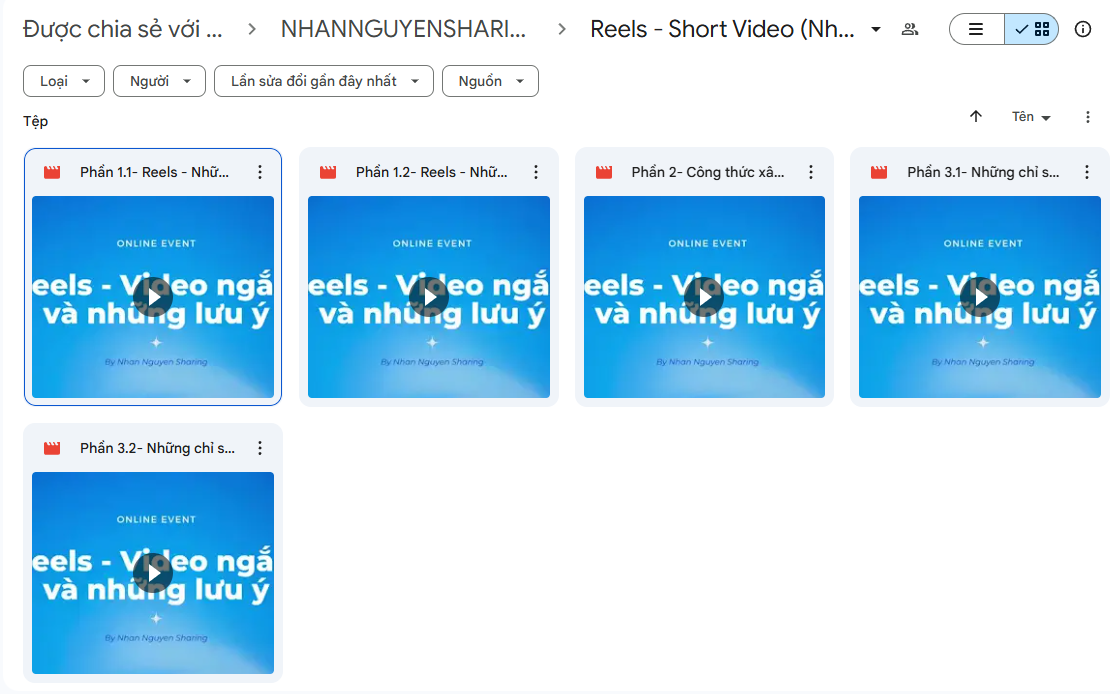Open the Reels - Short Video folder dropdown arrow
The height and width of the screenshot is (694, 1120).
point(875,29)
